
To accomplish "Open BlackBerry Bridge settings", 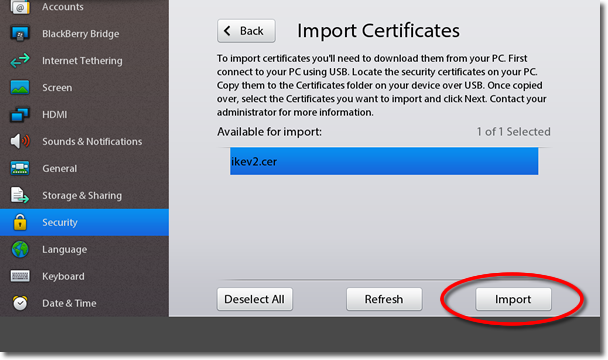I will 81,34.
